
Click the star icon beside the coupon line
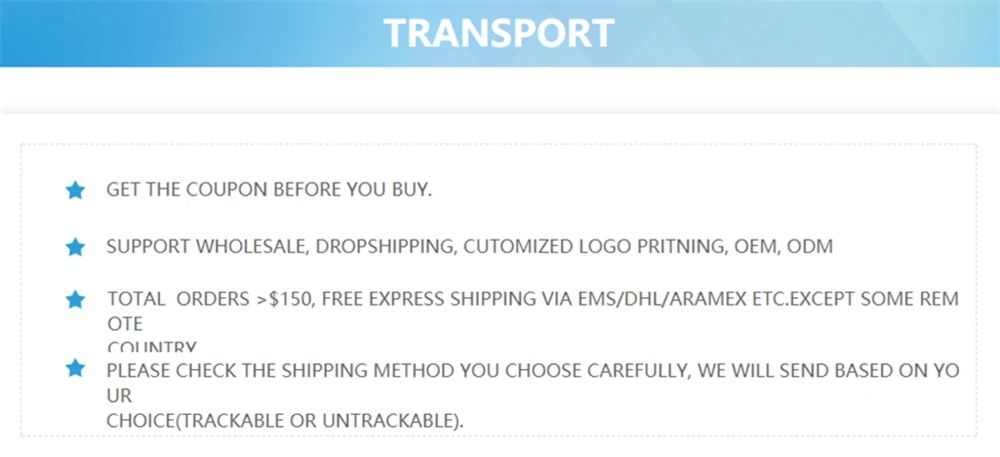click(75, 190)
